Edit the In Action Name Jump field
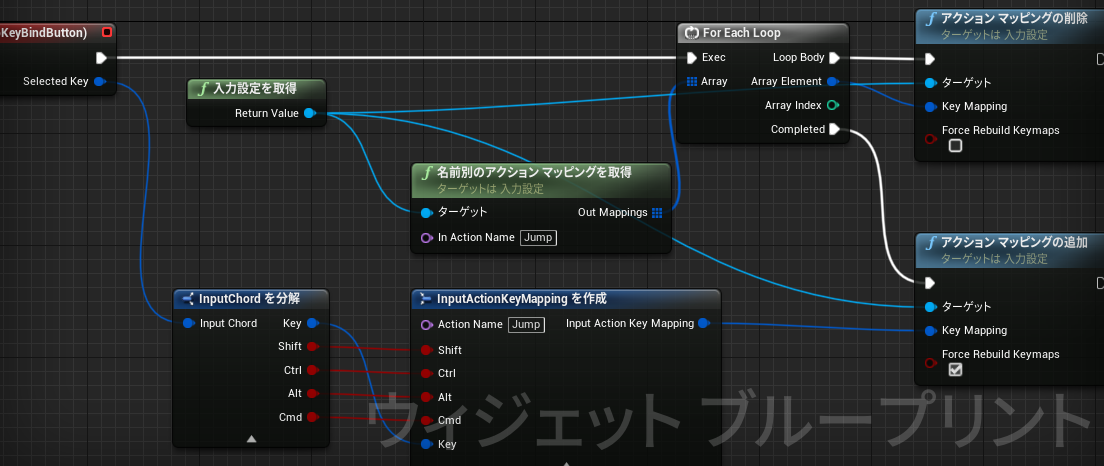Viewport: 1104px width, 466px height. pyautogui.click(x=539, y=238)
